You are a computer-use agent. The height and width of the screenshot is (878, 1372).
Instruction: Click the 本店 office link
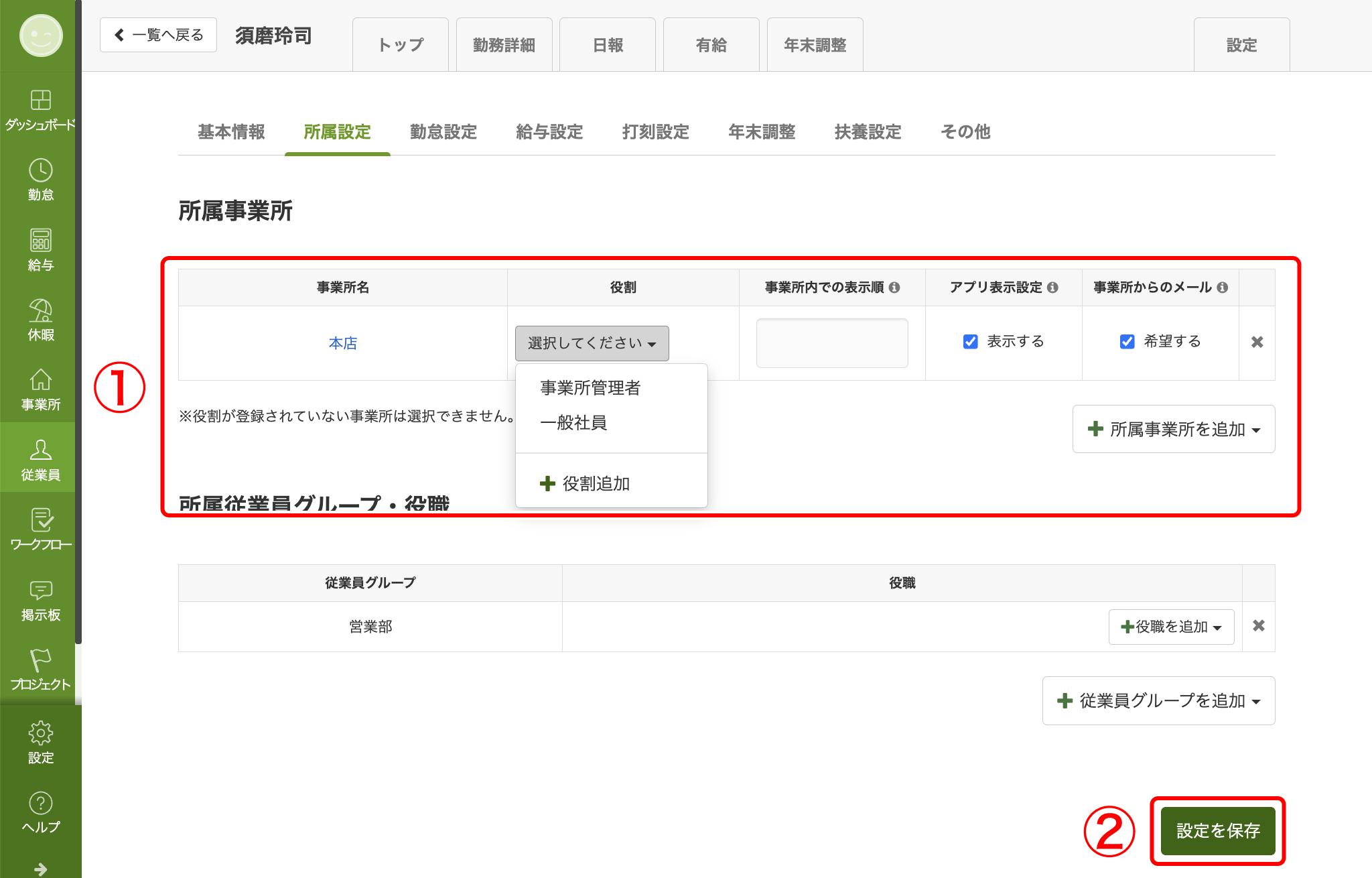tap(342, 343)
